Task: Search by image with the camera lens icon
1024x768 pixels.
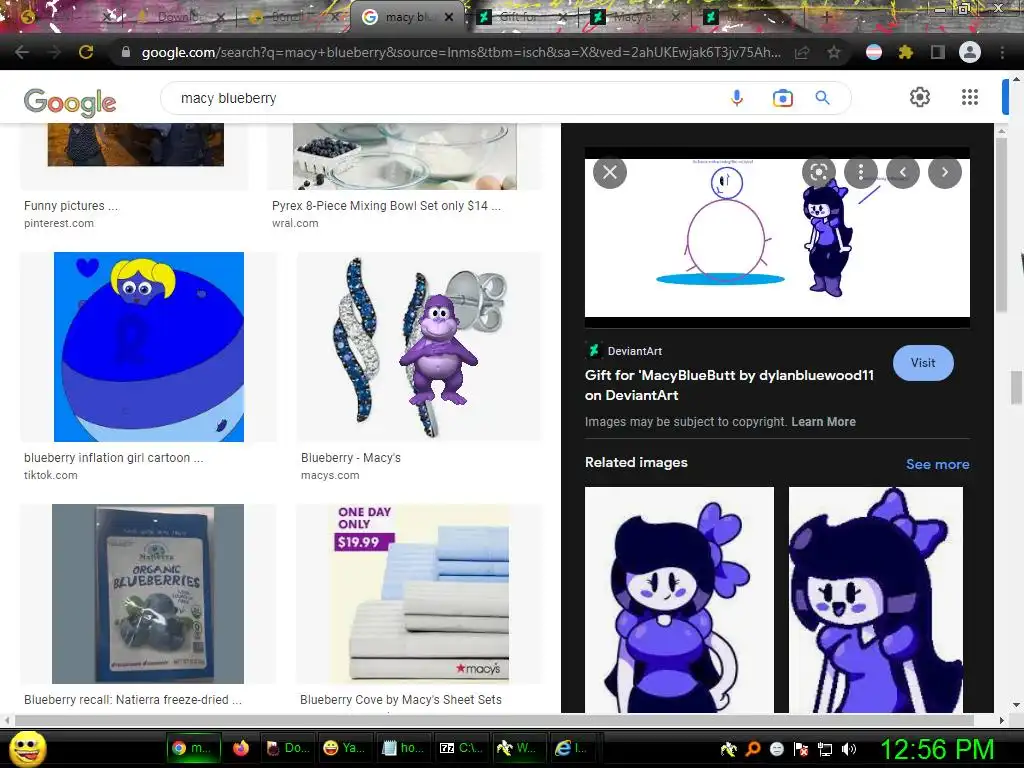Action: (782, 98)
